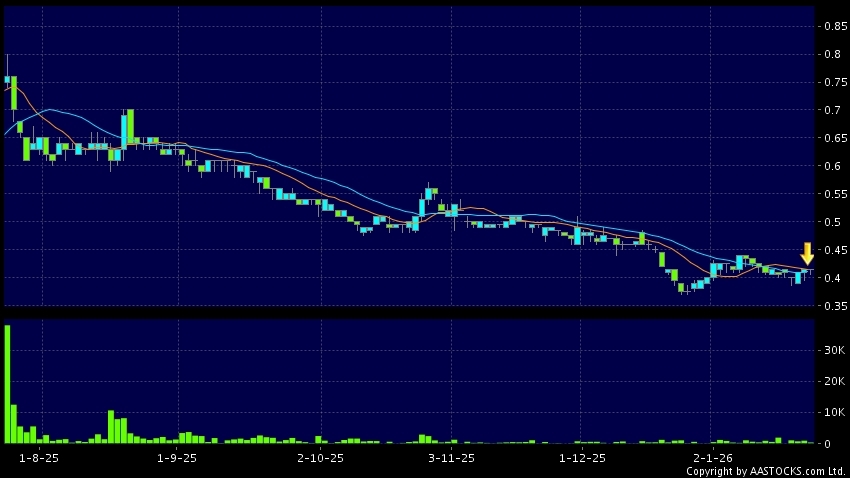
Task: Select the 1-8-25 date label
Action: pos(40,458)
